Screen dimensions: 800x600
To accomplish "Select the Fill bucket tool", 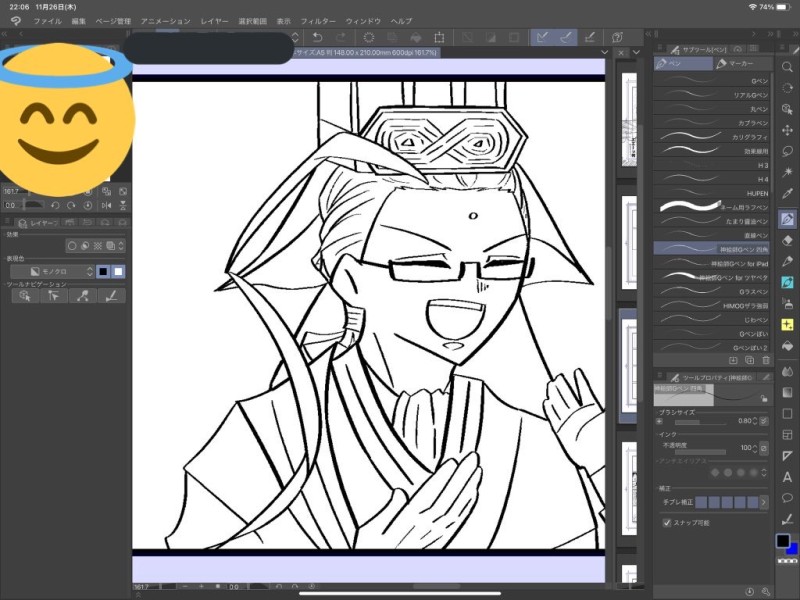I will (x=787, y=346).
